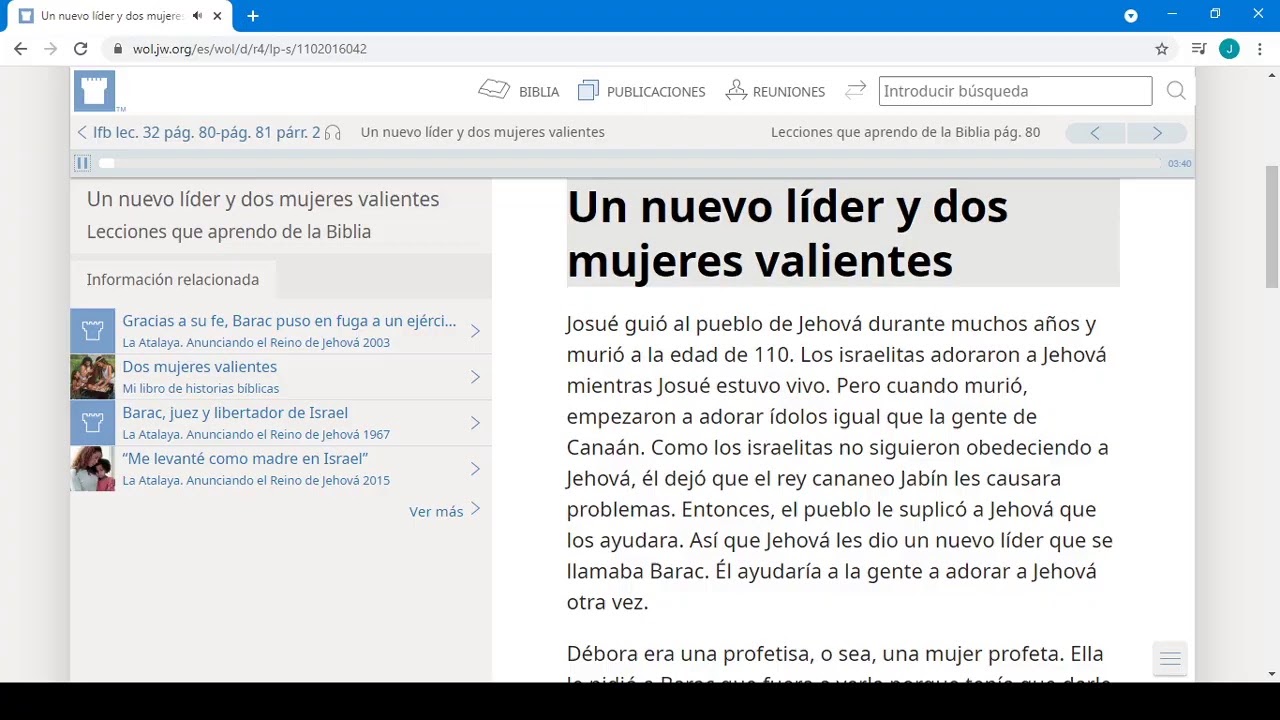1280x720 pixels.
Task: Expand the Me levanté como madre chevron
Action: point(475,469)
